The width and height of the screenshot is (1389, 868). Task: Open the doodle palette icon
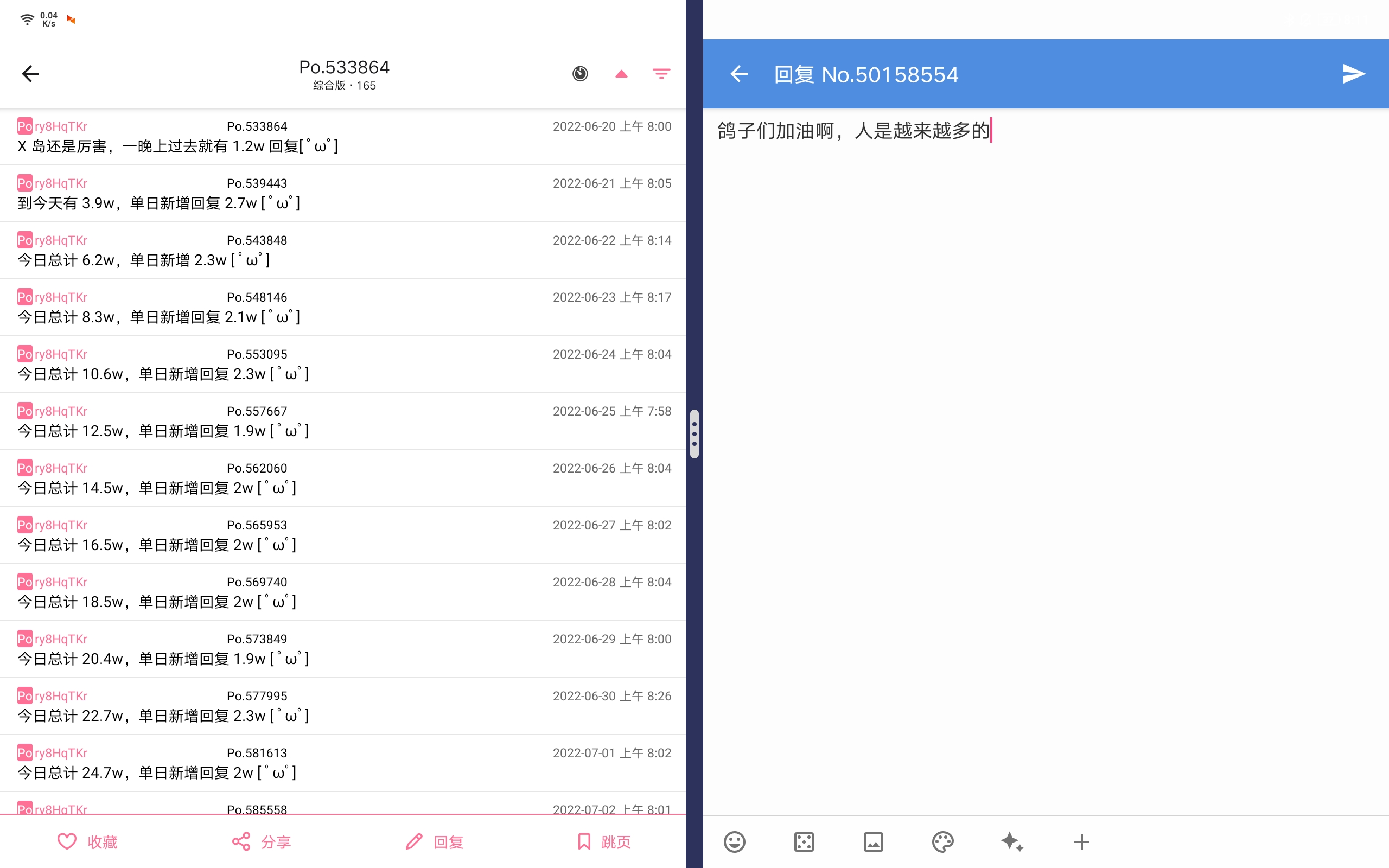tap(942, 841)
